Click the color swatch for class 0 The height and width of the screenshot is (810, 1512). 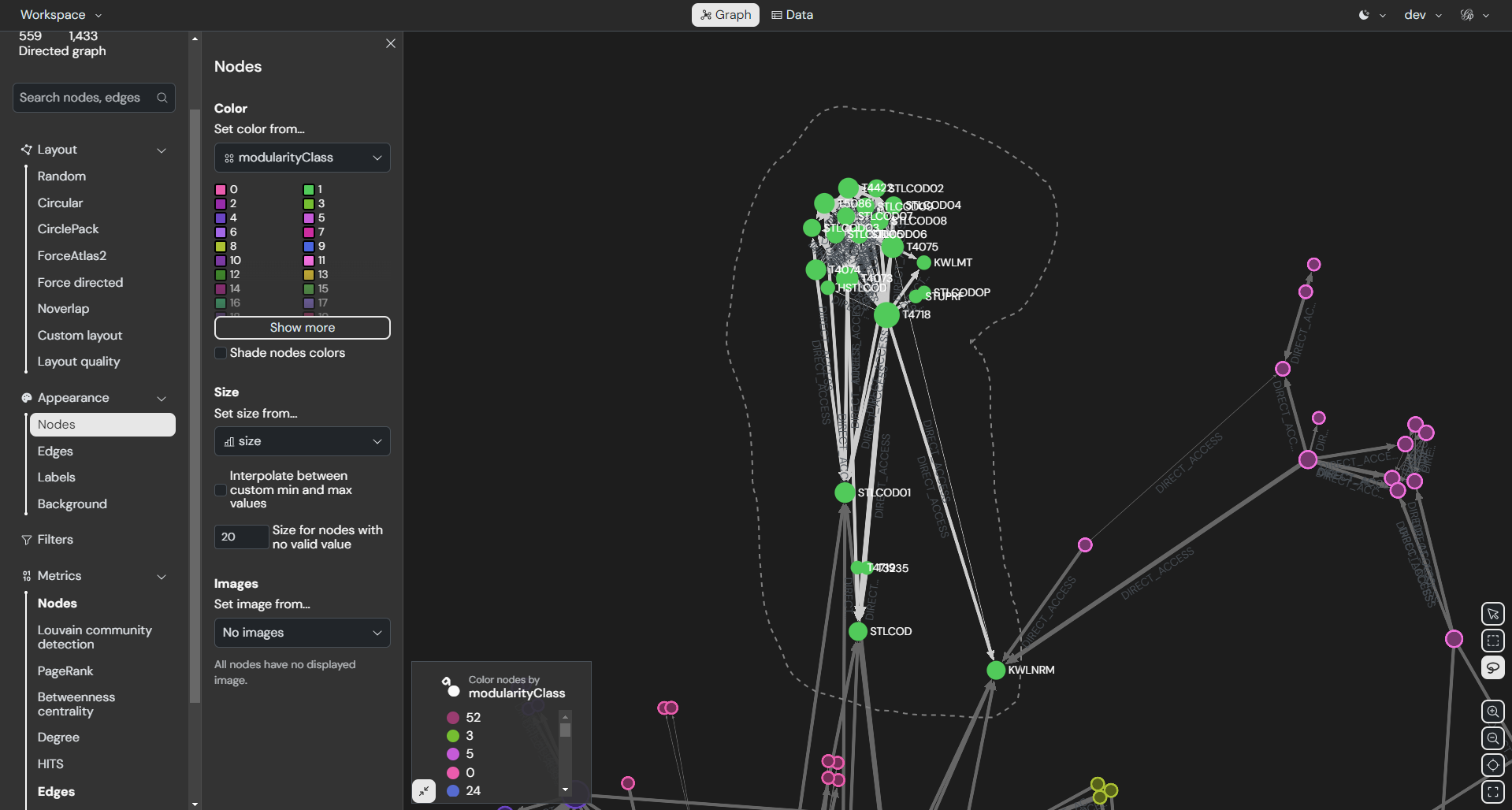click(221, 190)
